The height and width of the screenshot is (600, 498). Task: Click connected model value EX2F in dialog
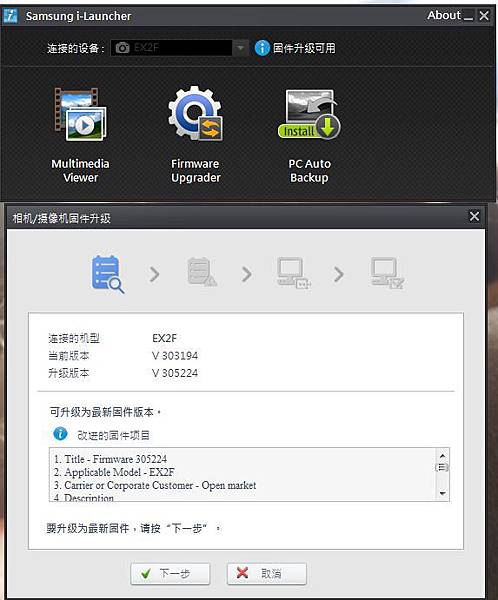(165, 338)
